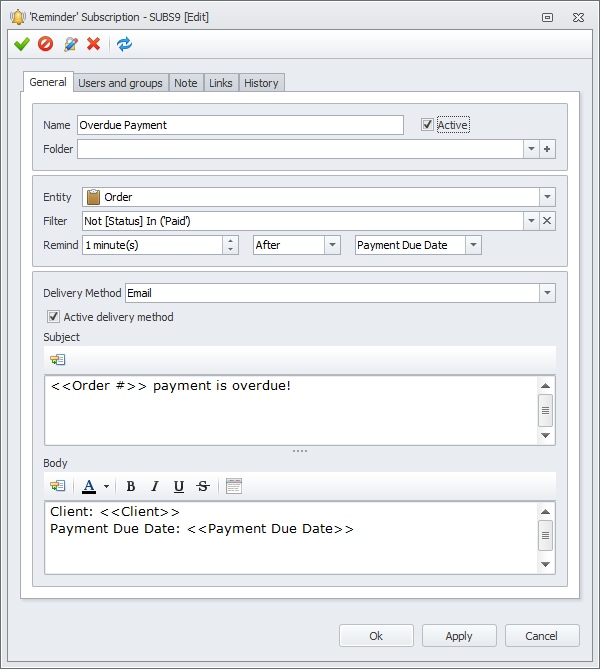Expand the Entity dropdown
Viewport: 600px width, 669px height.
click(547, 197)
